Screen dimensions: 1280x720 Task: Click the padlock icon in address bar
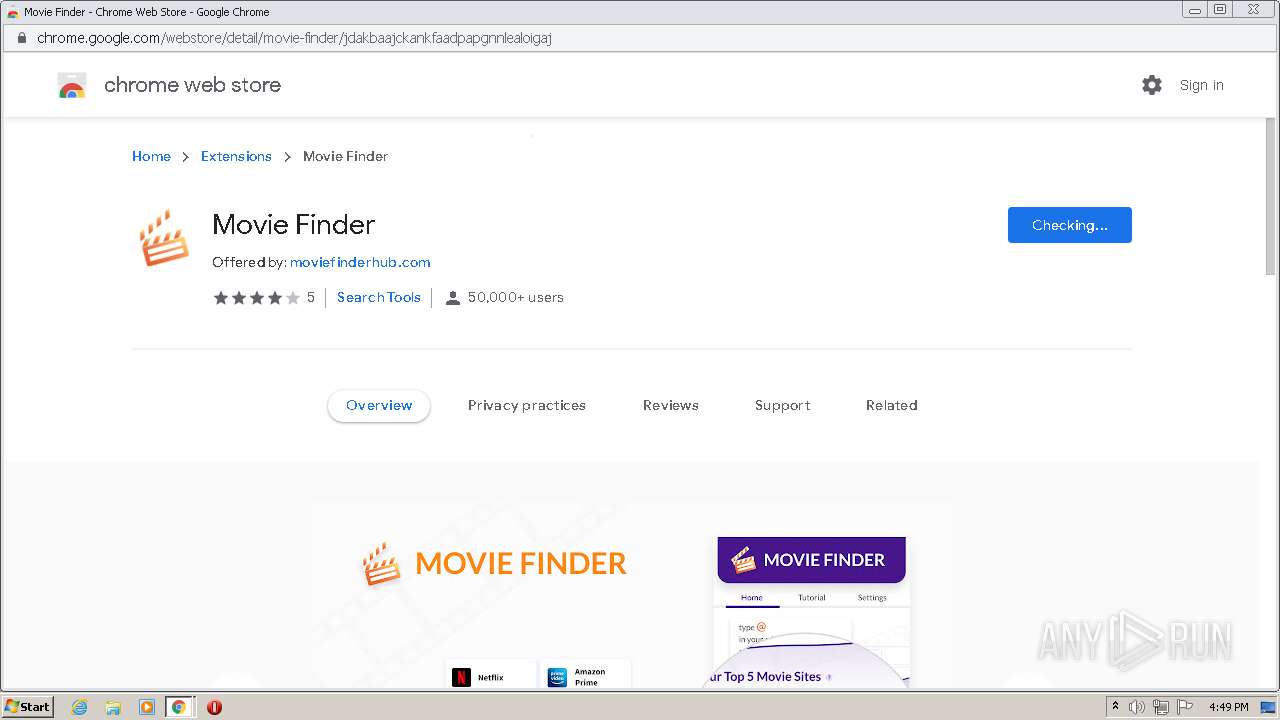pos(21,38)
